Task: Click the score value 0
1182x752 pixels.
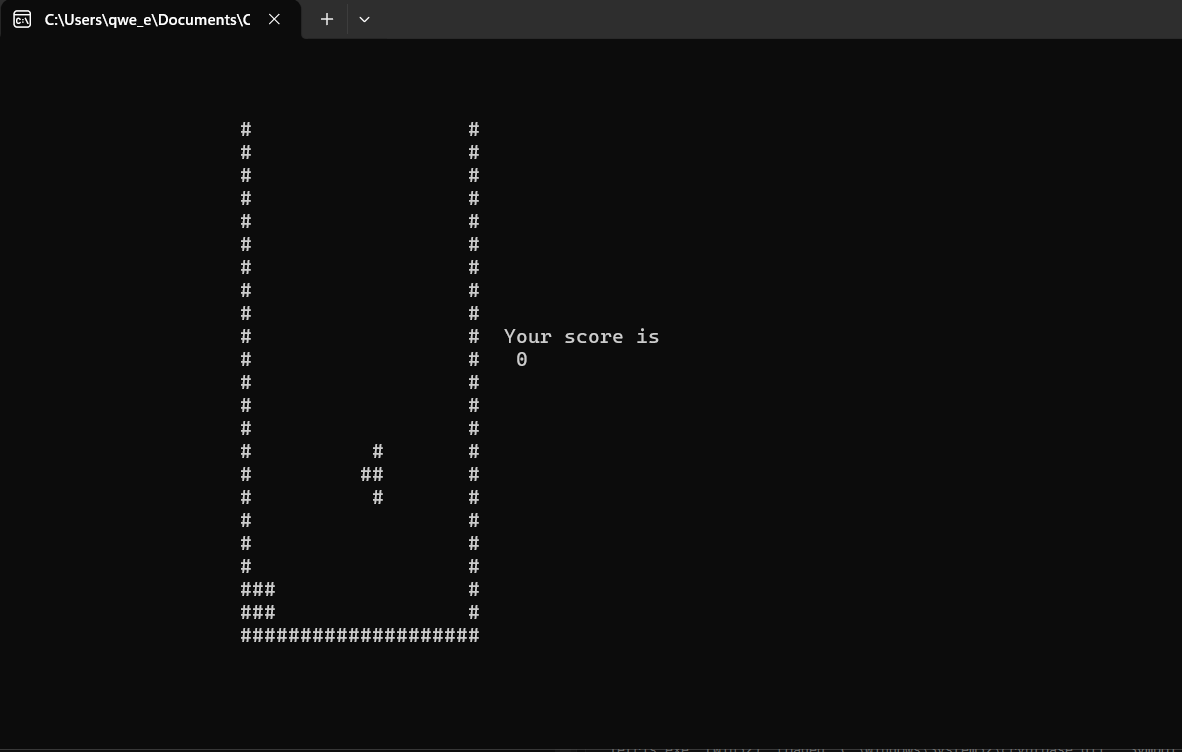Action: [x=522, y=360]
